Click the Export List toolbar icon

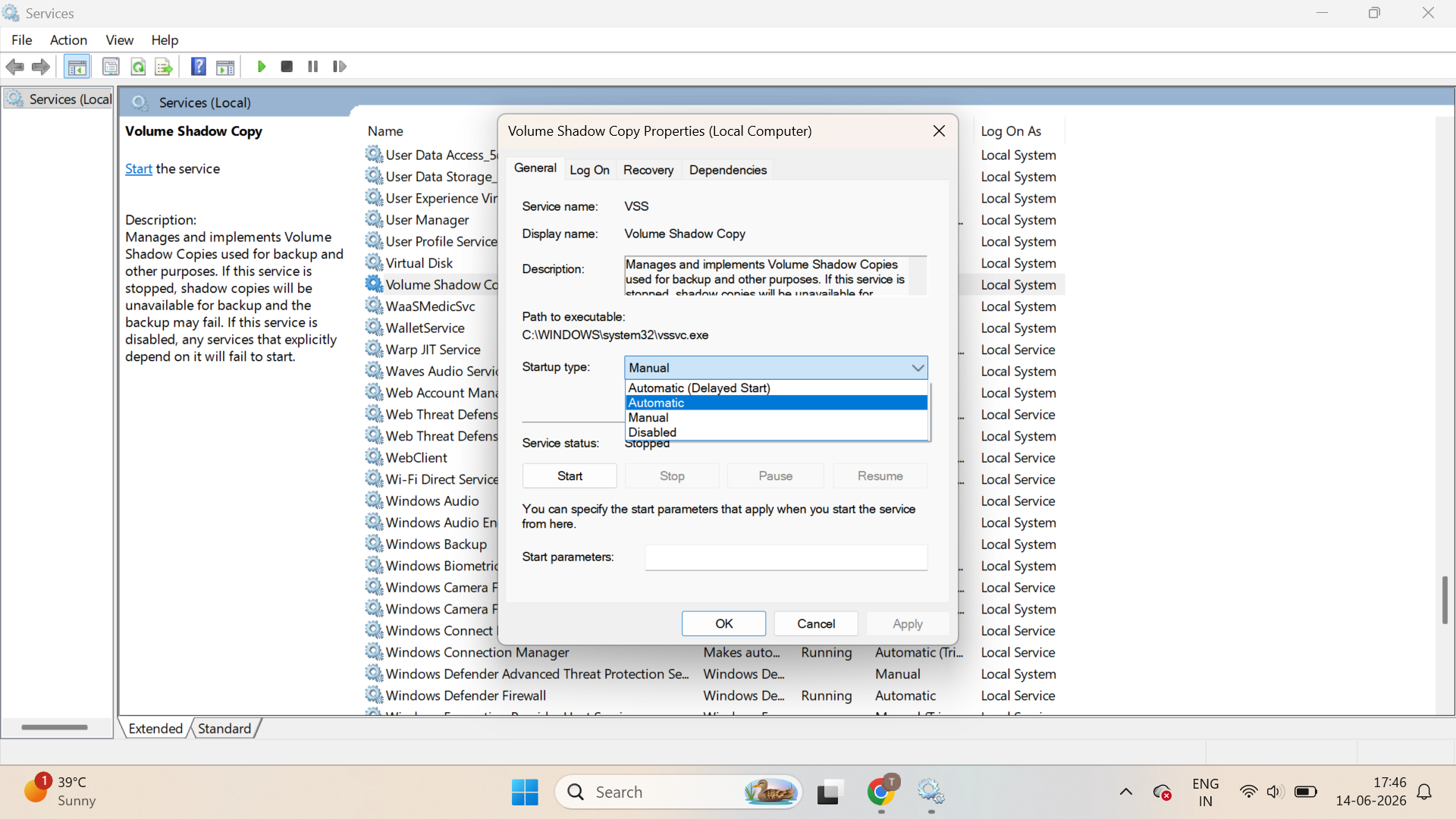click(x=164, y=67)
